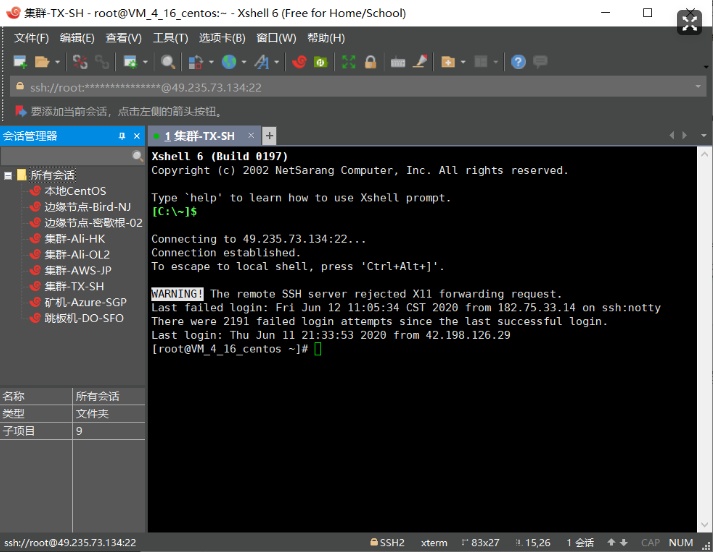This screenshot has height=552, width=714.
Task: Select session 边缘节点-密歇根-02
Action: click(x=93, y=223)
